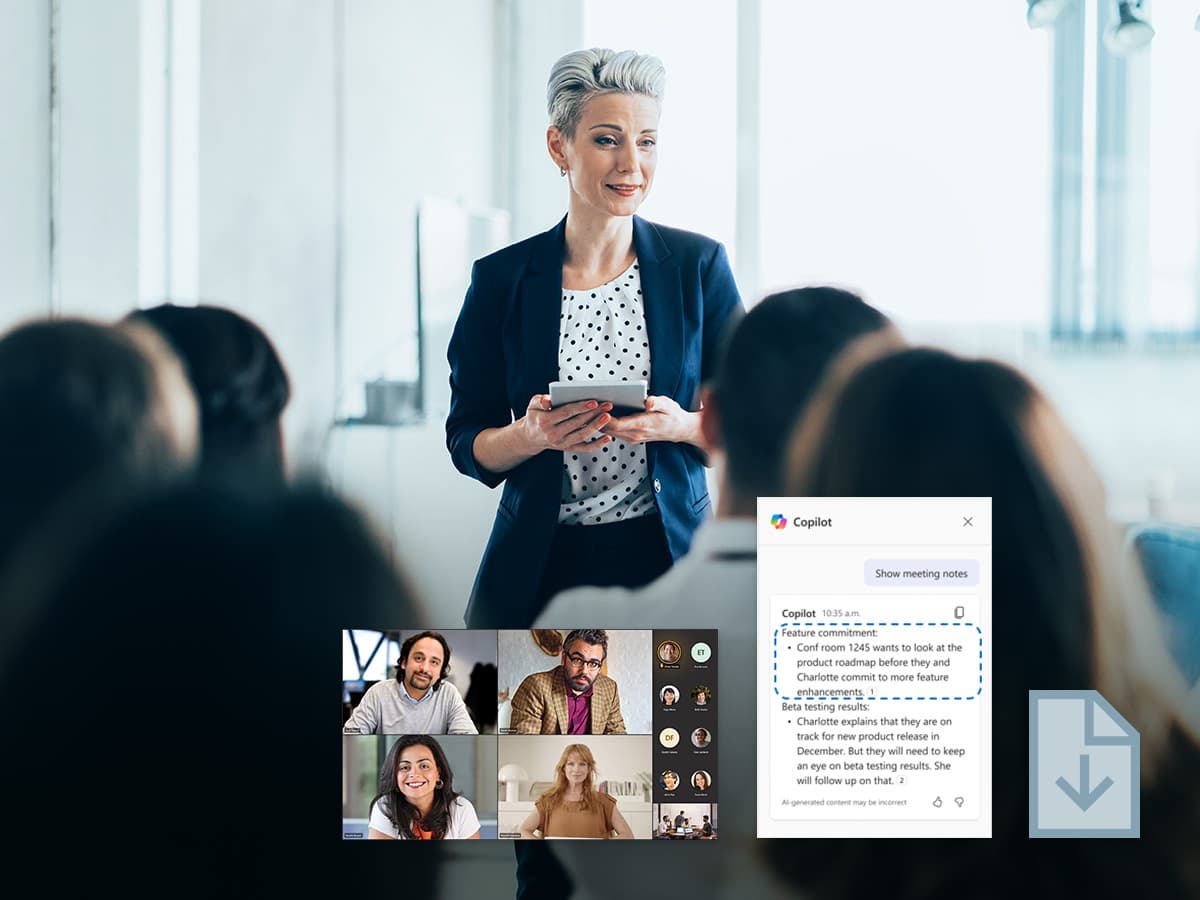Viewport: 1200px width, 900px height.
Task: Click the Show meeting notes button
Action: (920, 572)
